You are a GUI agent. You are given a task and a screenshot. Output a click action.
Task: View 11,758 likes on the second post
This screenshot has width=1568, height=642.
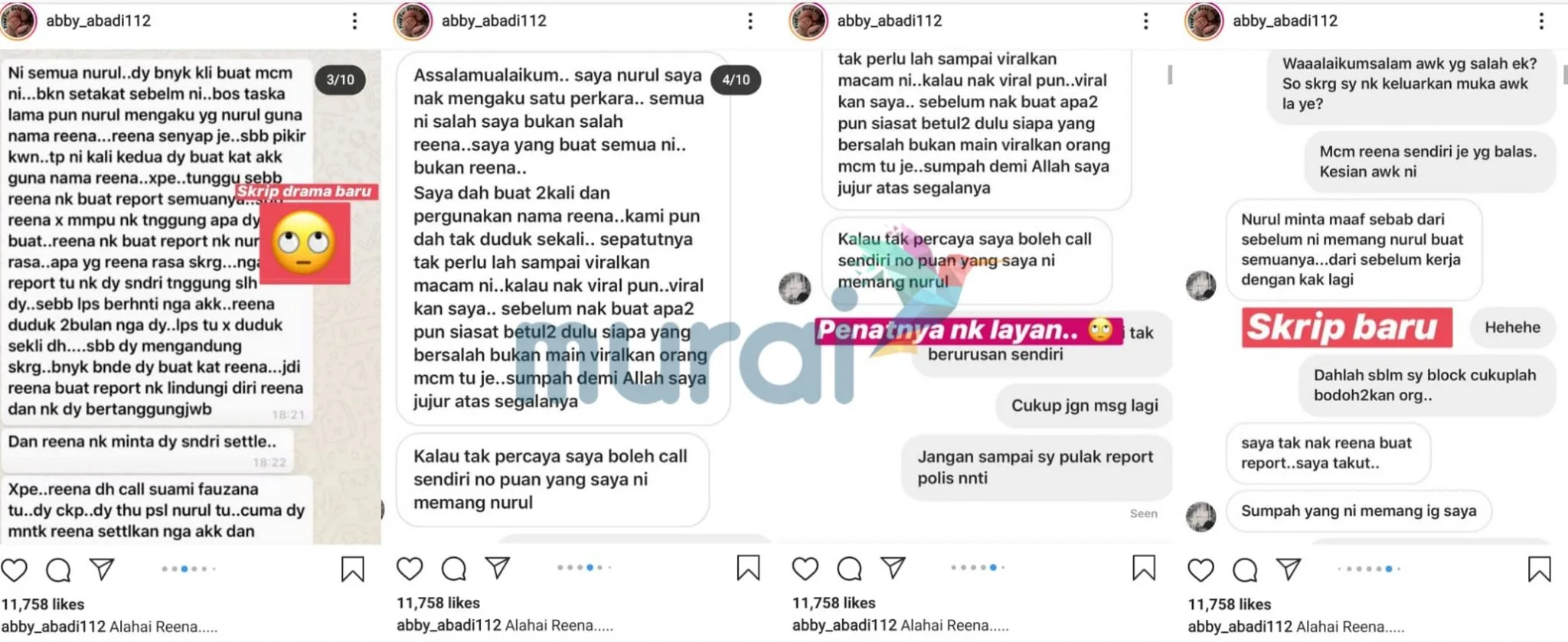(x=438, y=603)
